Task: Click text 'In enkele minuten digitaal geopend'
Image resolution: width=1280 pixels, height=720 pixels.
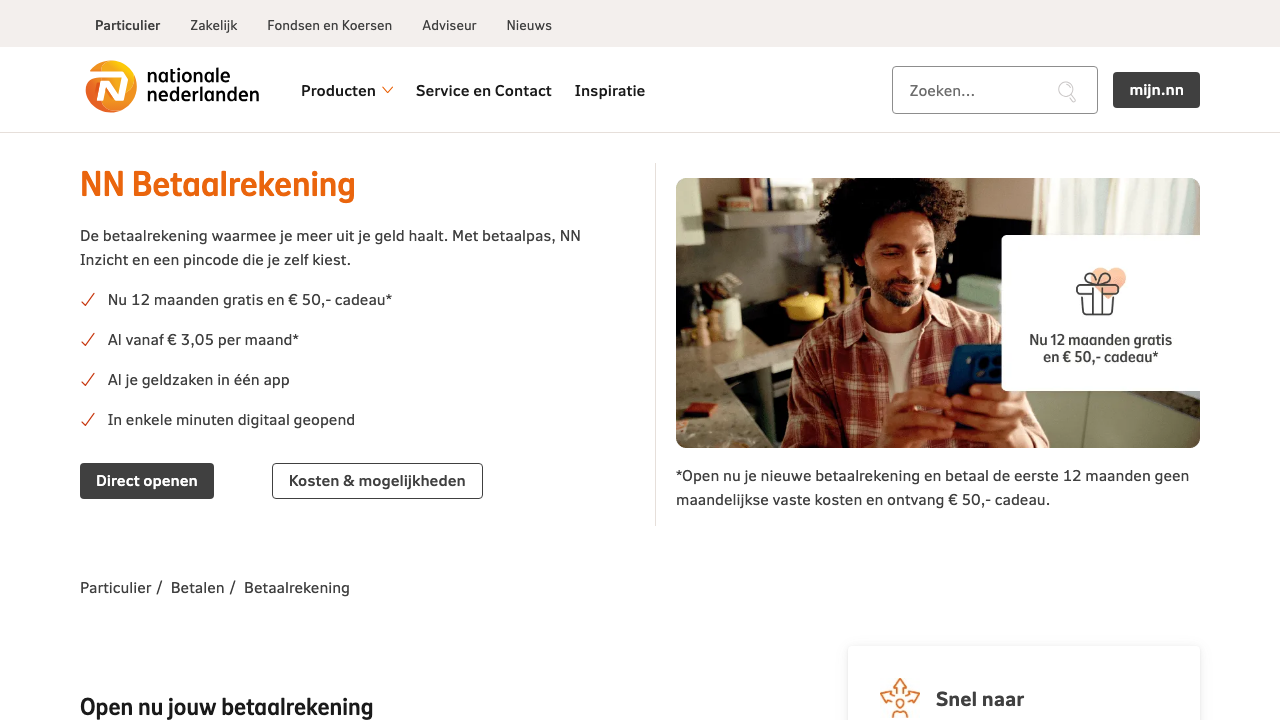Action: click(x=231, y=420)
